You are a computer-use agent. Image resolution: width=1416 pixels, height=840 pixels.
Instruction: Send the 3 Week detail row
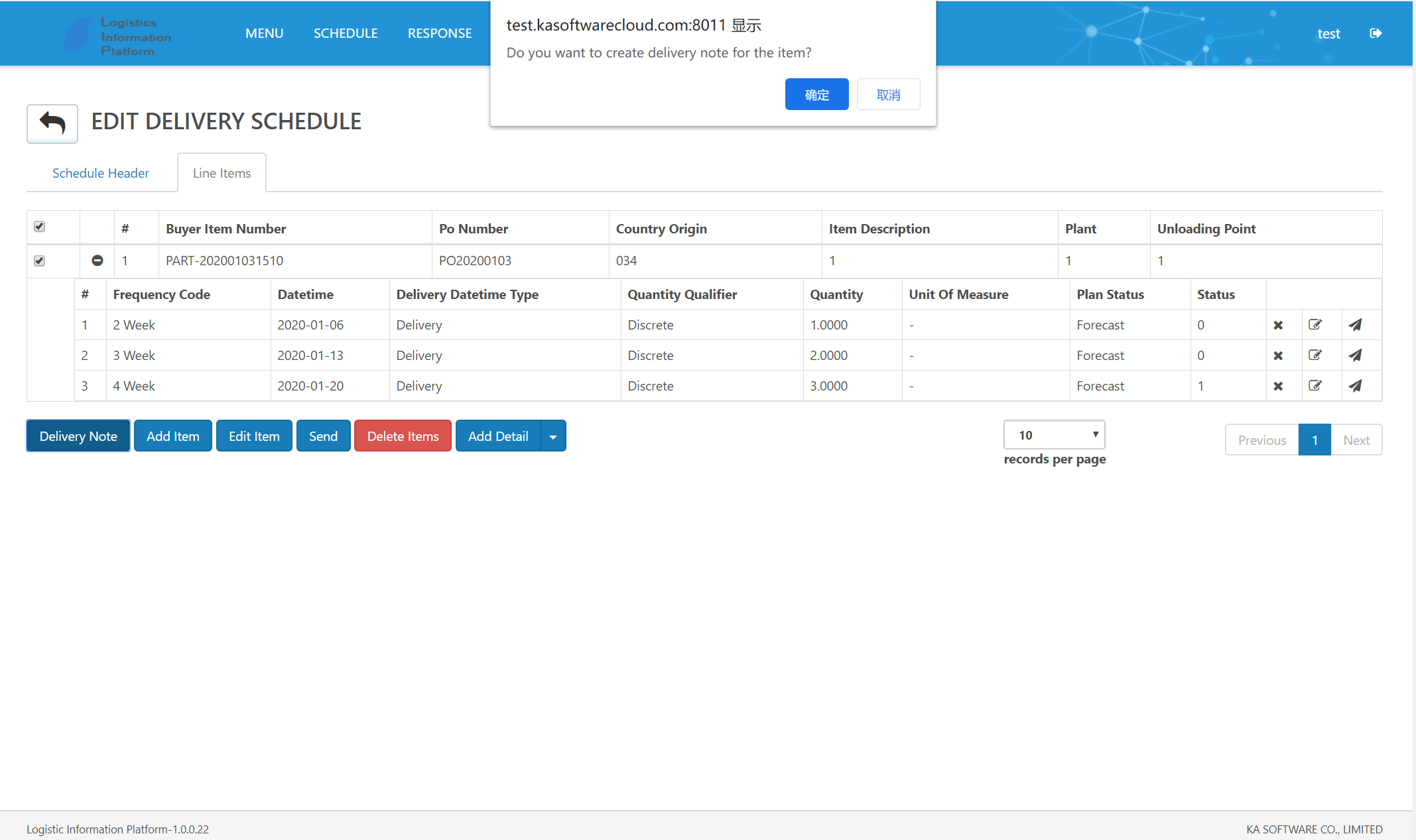[x=1356, y=355]
